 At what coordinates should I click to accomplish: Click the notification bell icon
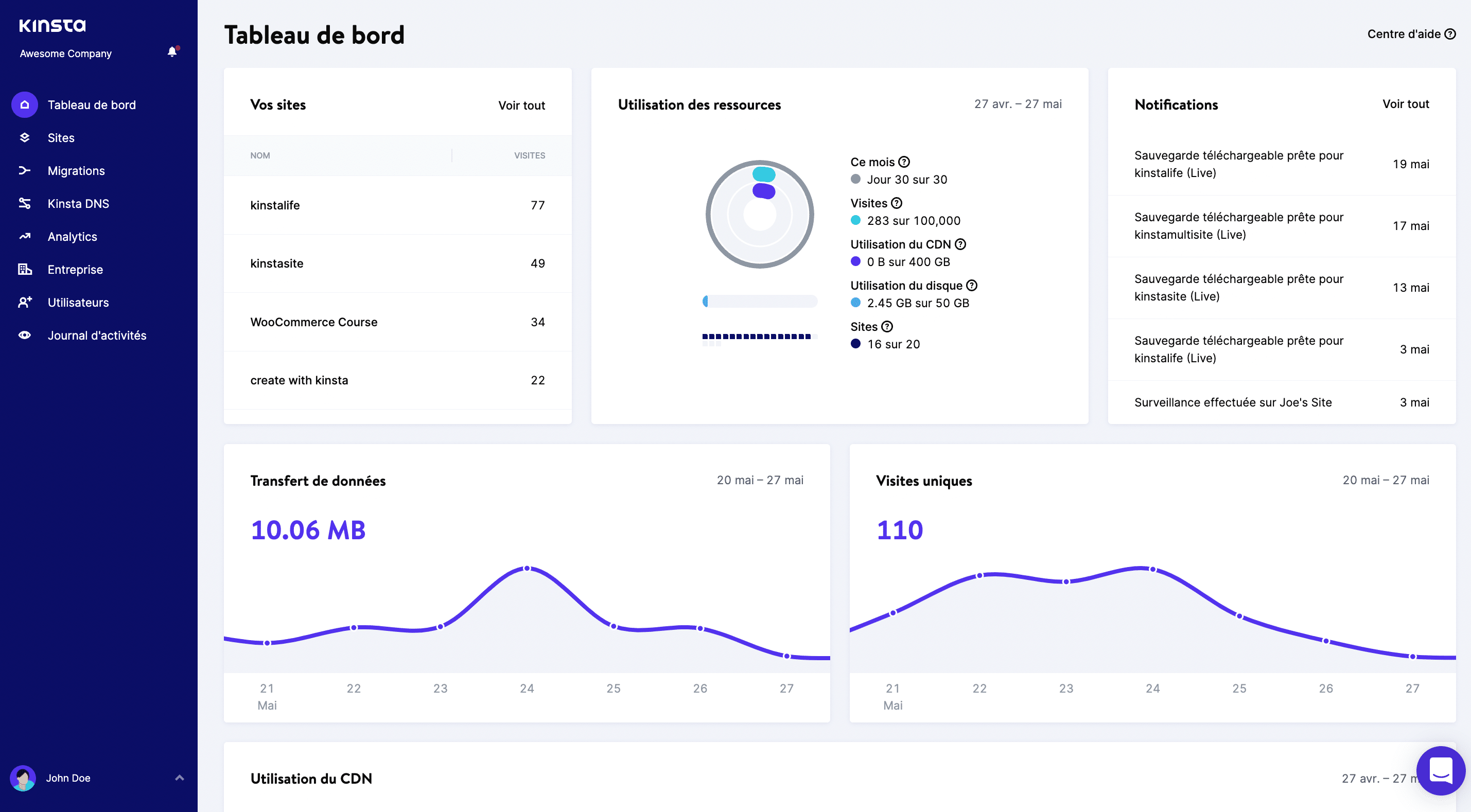point(171,52)
